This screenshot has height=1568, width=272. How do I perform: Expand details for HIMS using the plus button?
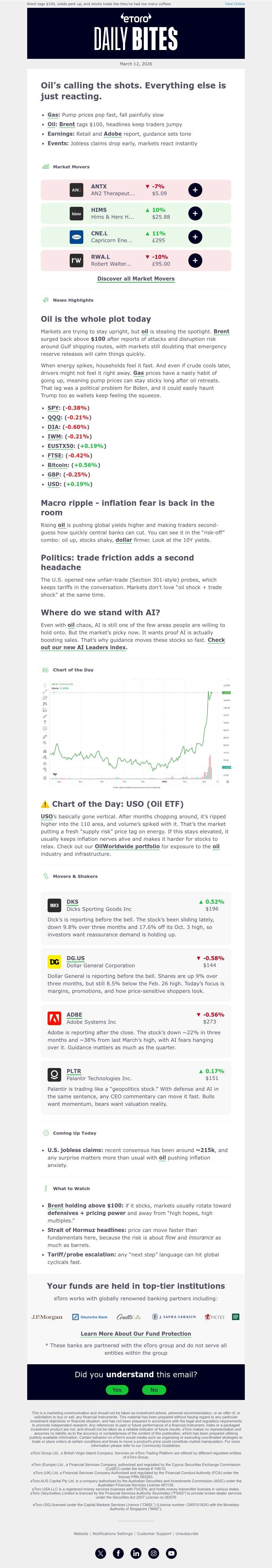pyautogui.click(x=195, y=214)
